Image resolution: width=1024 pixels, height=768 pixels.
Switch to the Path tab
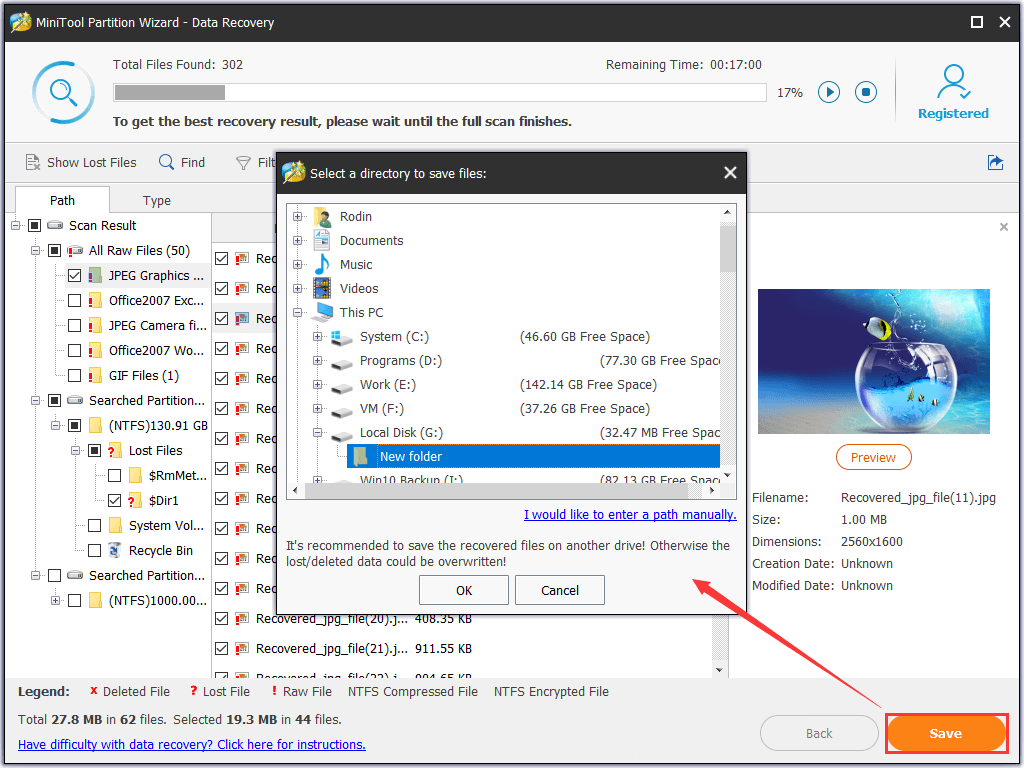(x=62, y=200)
